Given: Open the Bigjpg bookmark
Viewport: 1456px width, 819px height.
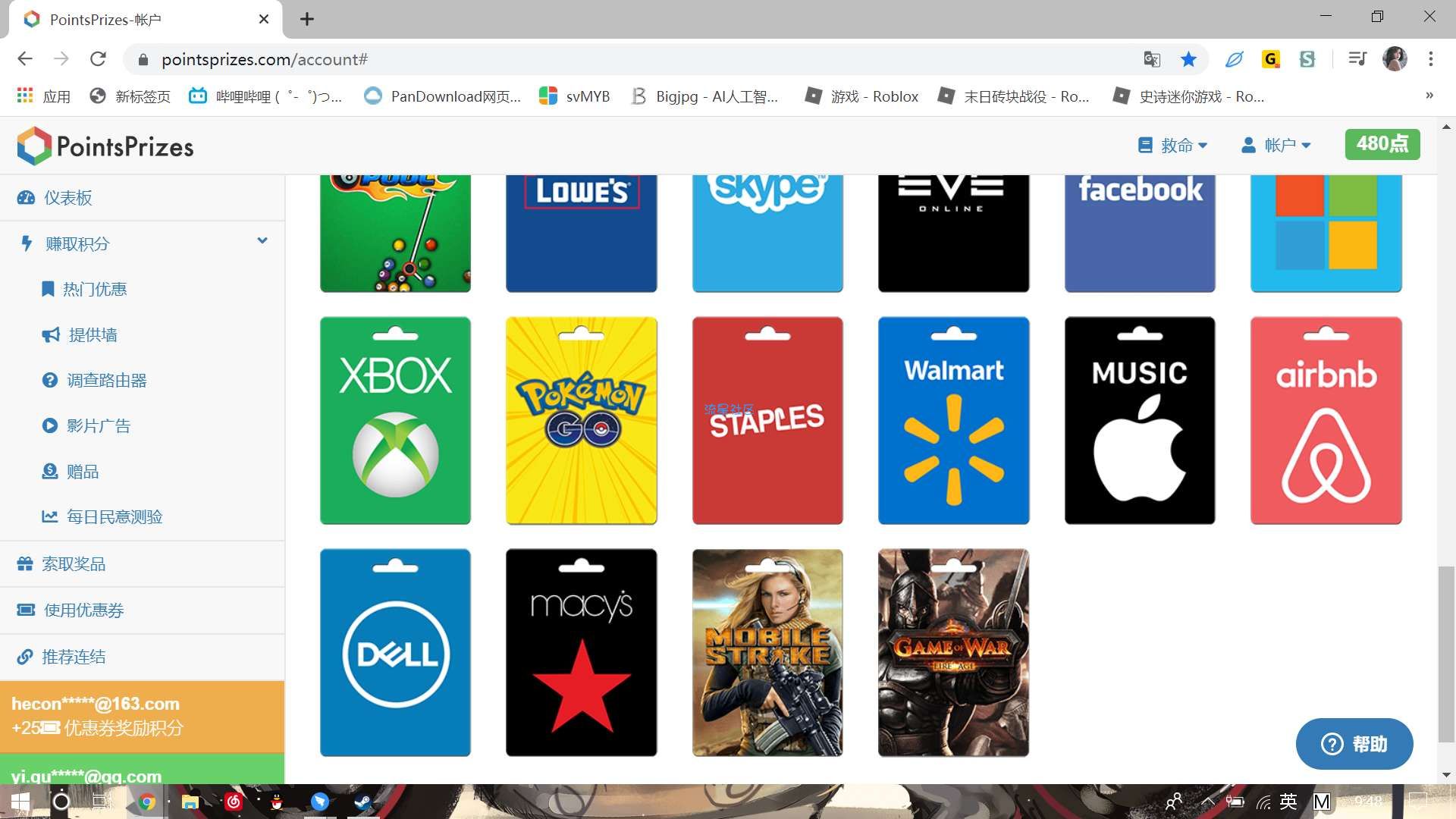Looking at the screenshot, I should pyautogui.click(x=705, y=96).
